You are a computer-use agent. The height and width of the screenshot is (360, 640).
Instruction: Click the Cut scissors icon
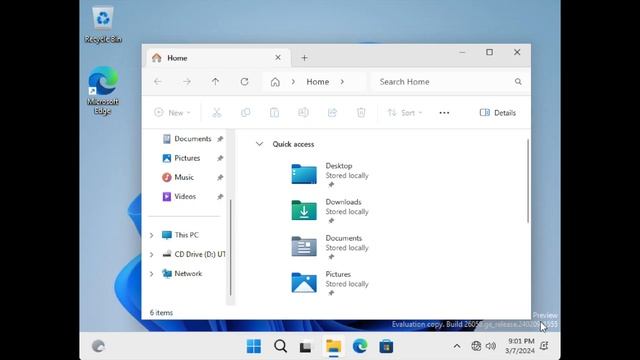click(217, 113)
